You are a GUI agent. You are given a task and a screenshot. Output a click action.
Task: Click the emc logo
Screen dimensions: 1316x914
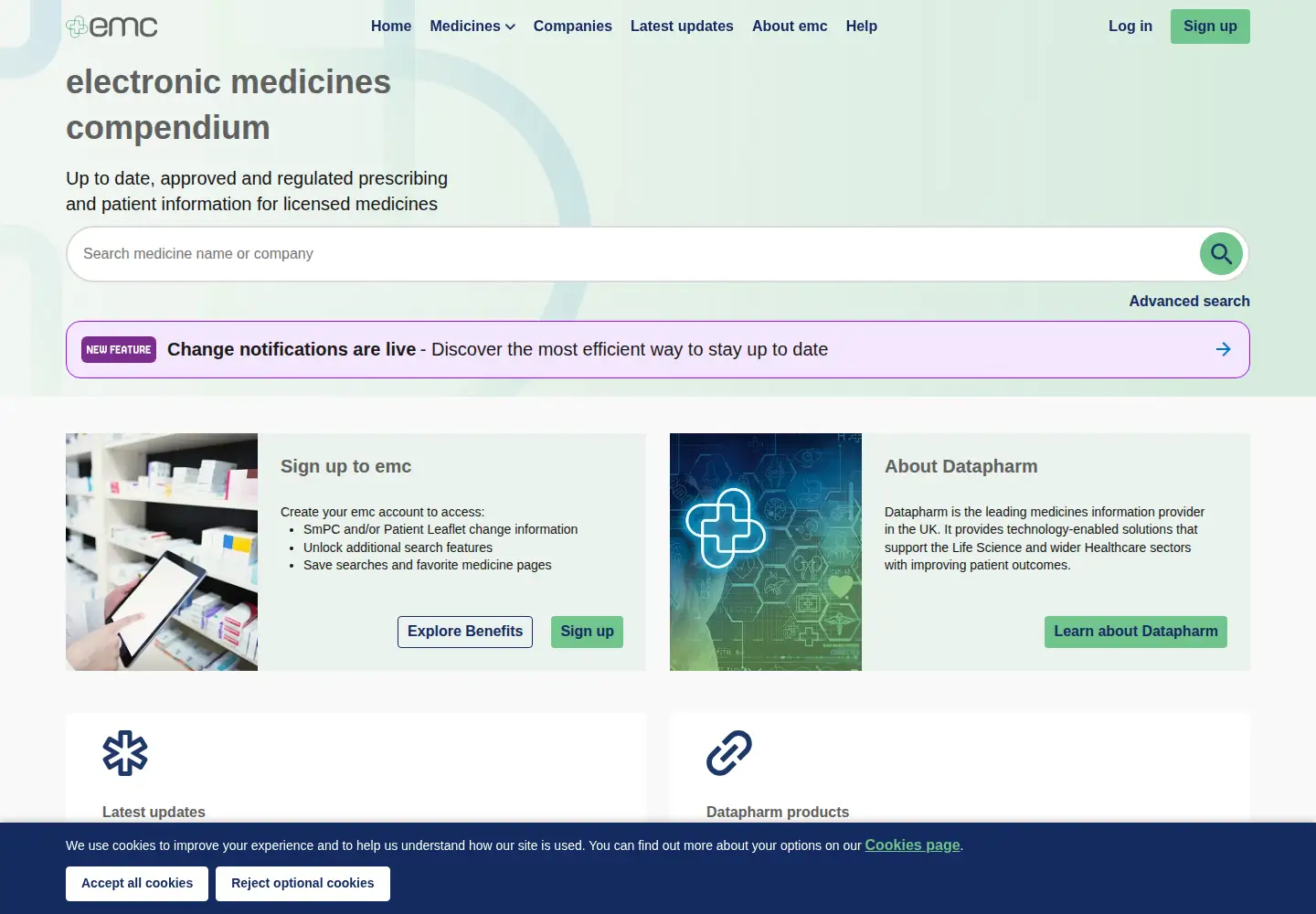111,27
